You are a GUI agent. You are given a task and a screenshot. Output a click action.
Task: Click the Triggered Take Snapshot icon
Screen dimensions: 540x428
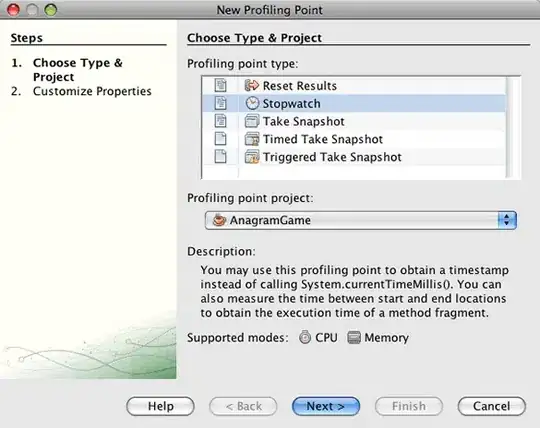[x=252, y=157]
